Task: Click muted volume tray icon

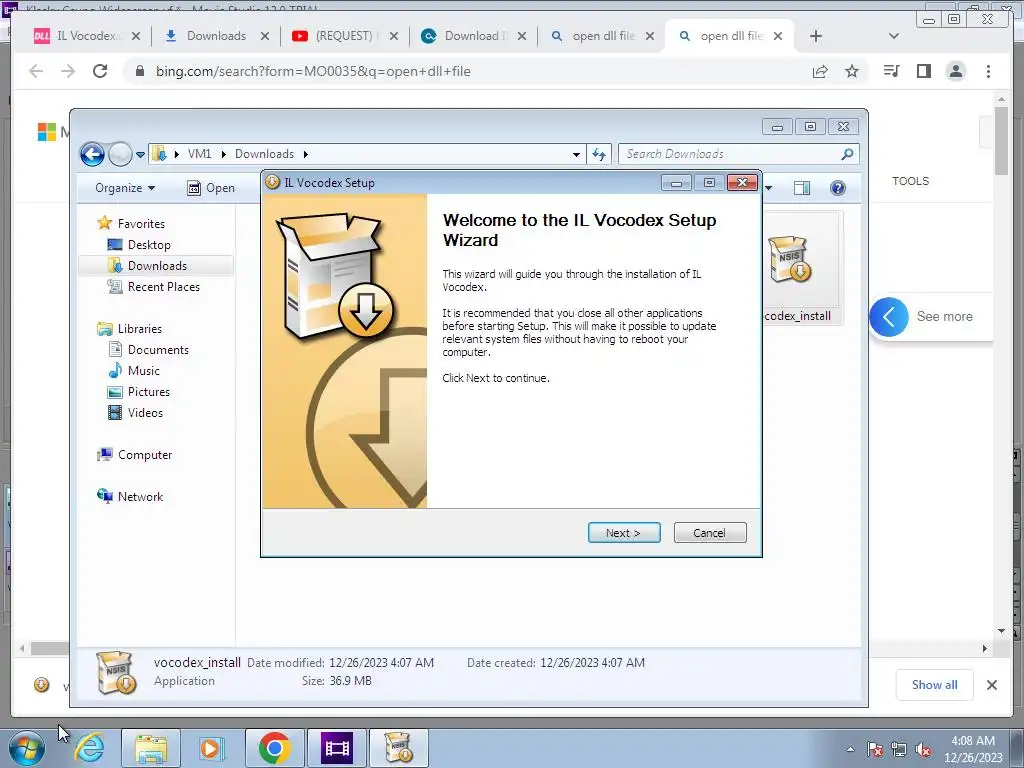Action: [x=923, y=750]
